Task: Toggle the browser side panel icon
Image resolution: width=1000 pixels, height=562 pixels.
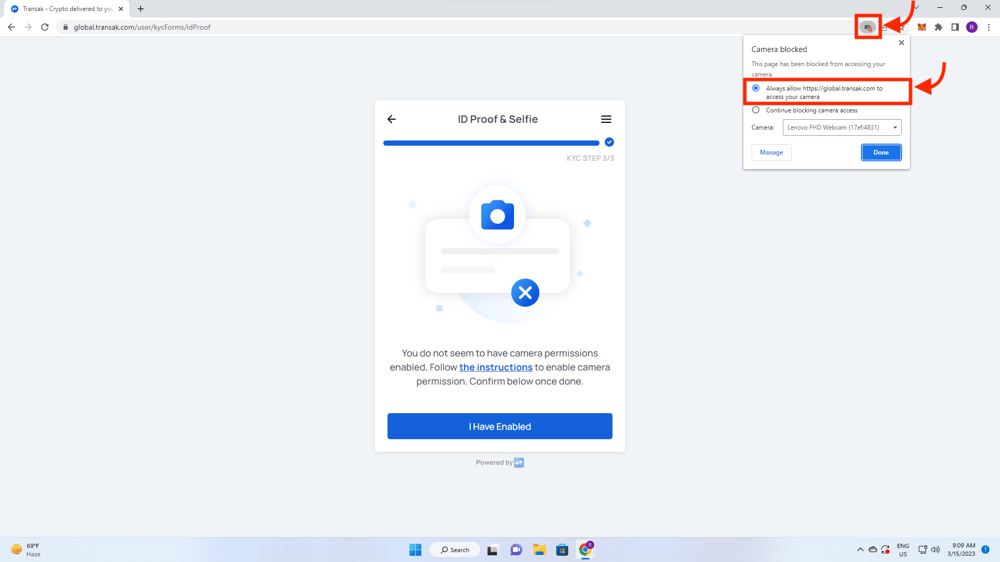Action: click(x=955, y=27)
